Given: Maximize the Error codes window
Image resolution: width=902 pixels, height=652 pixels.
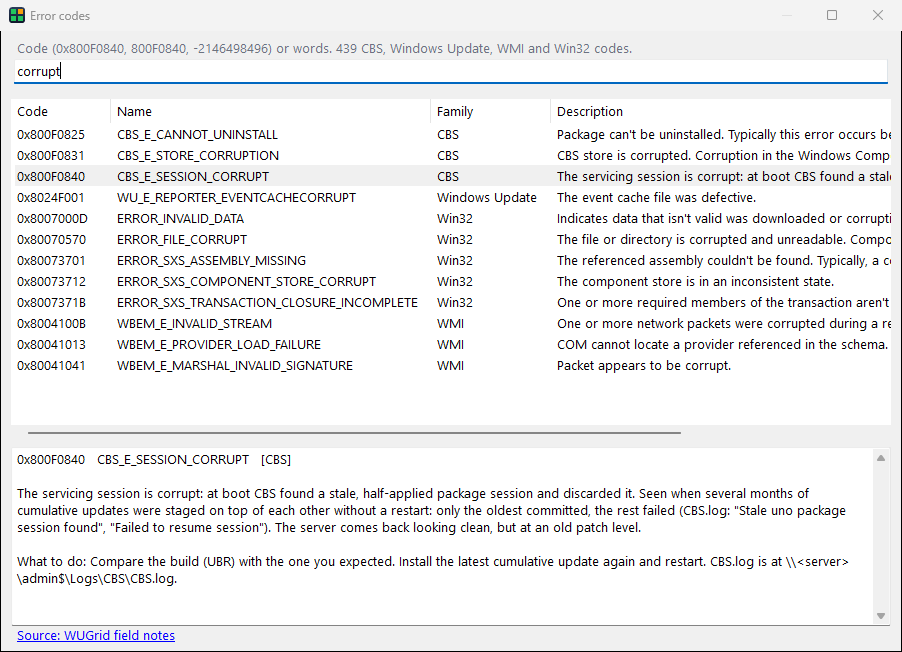Looking at the screenshot, I should 832,16.
